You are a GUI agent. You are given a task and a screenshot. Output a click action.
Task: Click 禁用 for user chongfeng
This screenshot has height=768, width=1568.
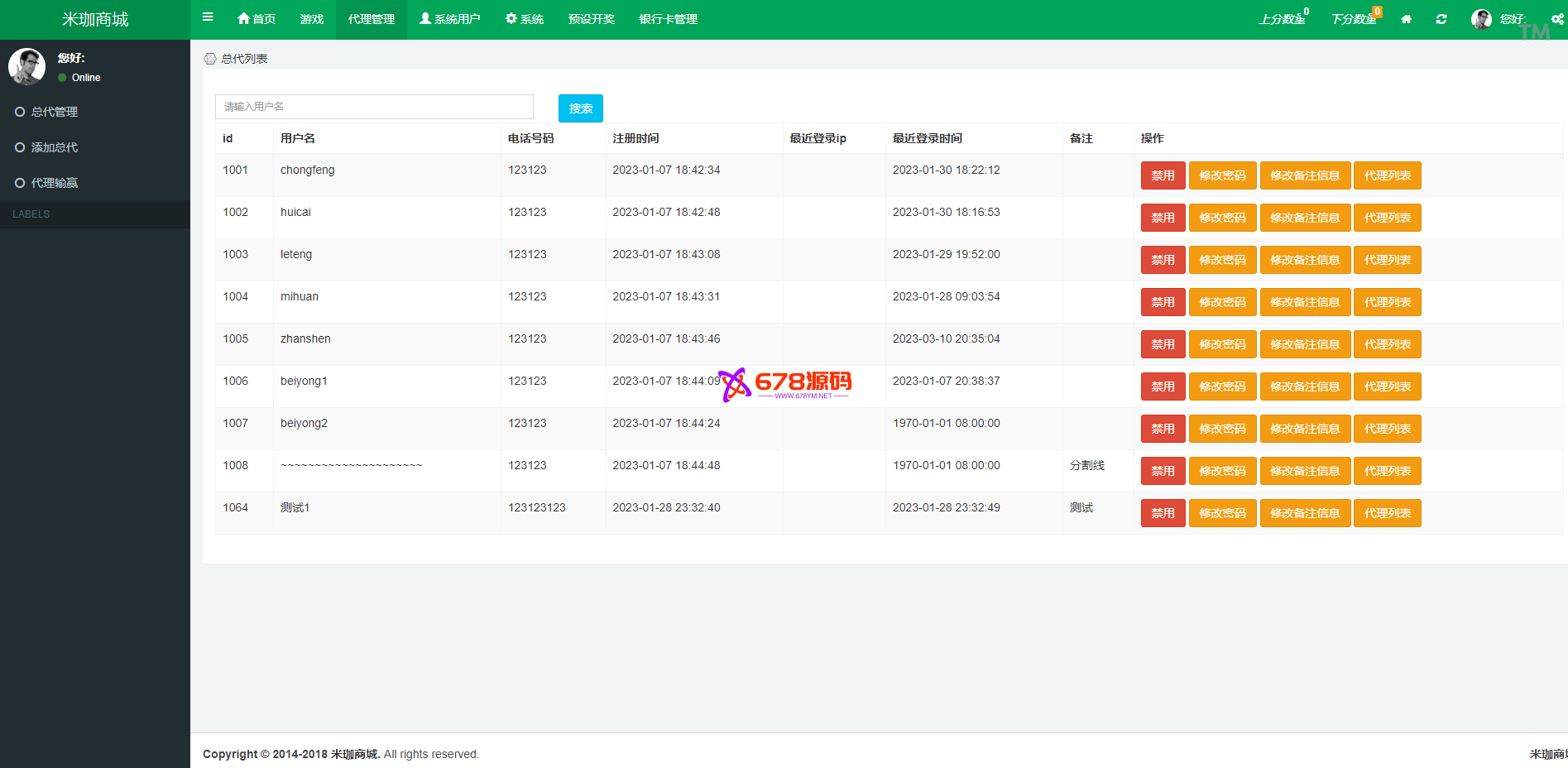[x=1163, y=175]
